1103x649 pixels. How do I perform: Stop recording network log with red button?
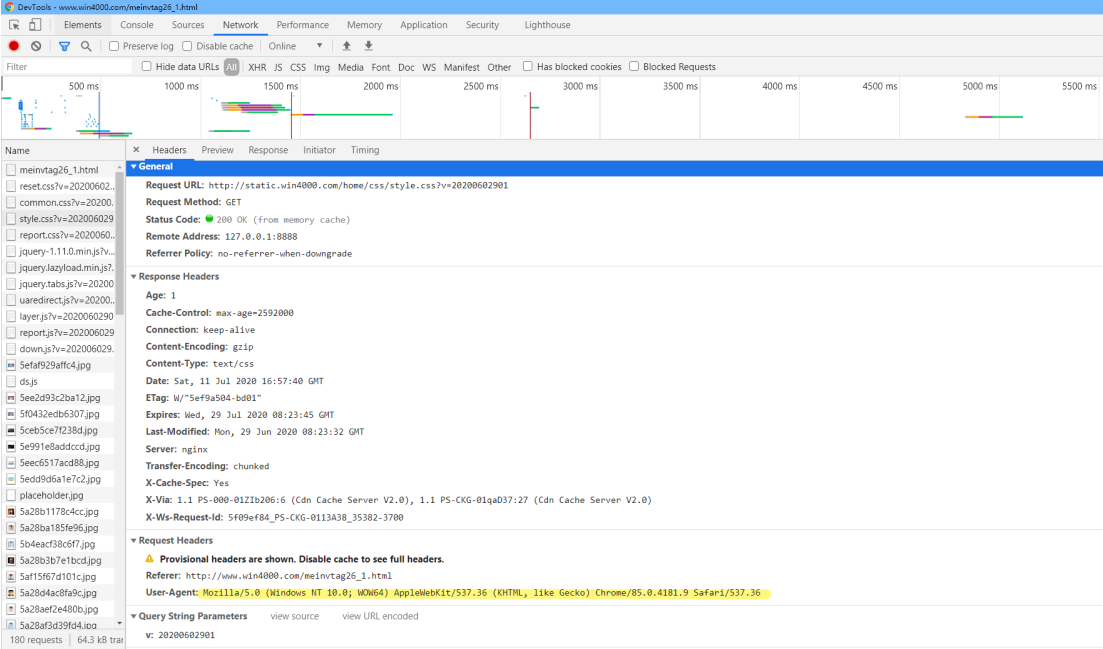(x=13, y=46)
